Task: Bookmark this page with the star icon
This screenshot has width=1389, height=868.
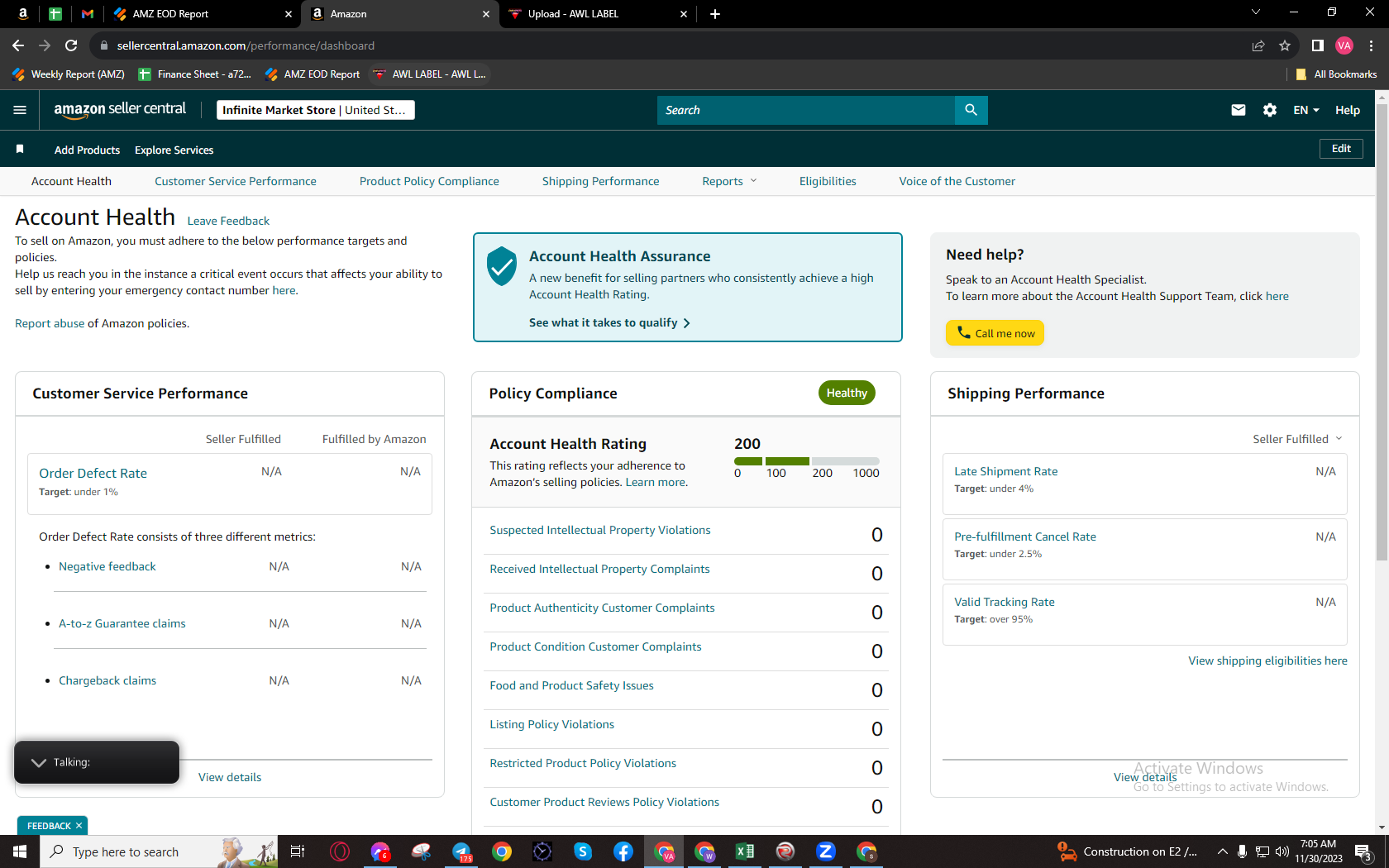Action: click(1285, 45)
